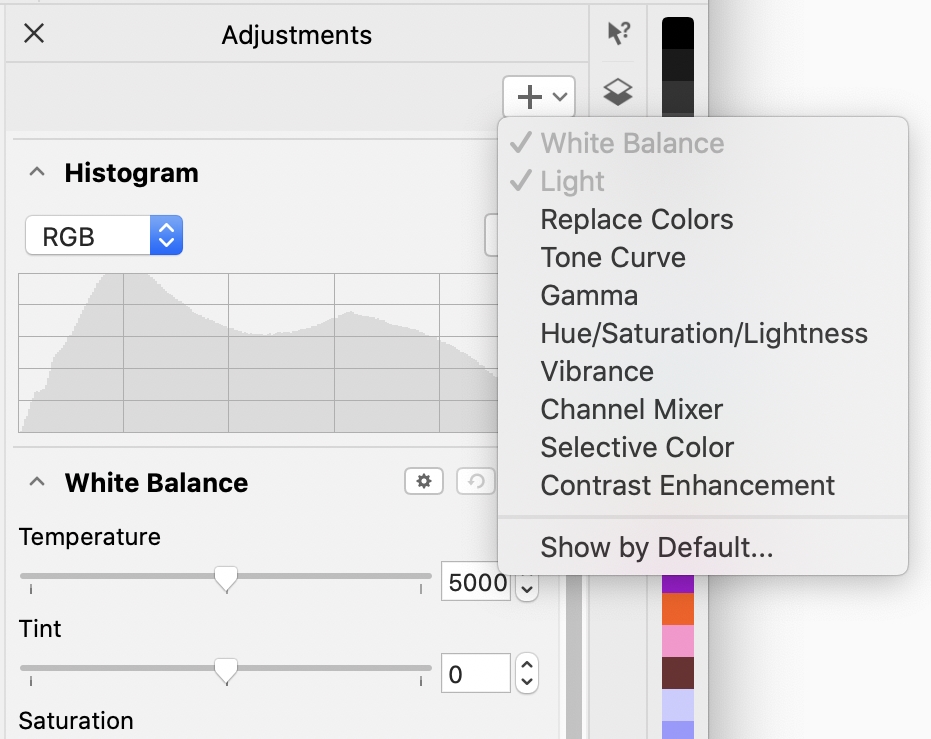
Task: Click the White Balance gear settings icon
Action: tap(424, 482)
